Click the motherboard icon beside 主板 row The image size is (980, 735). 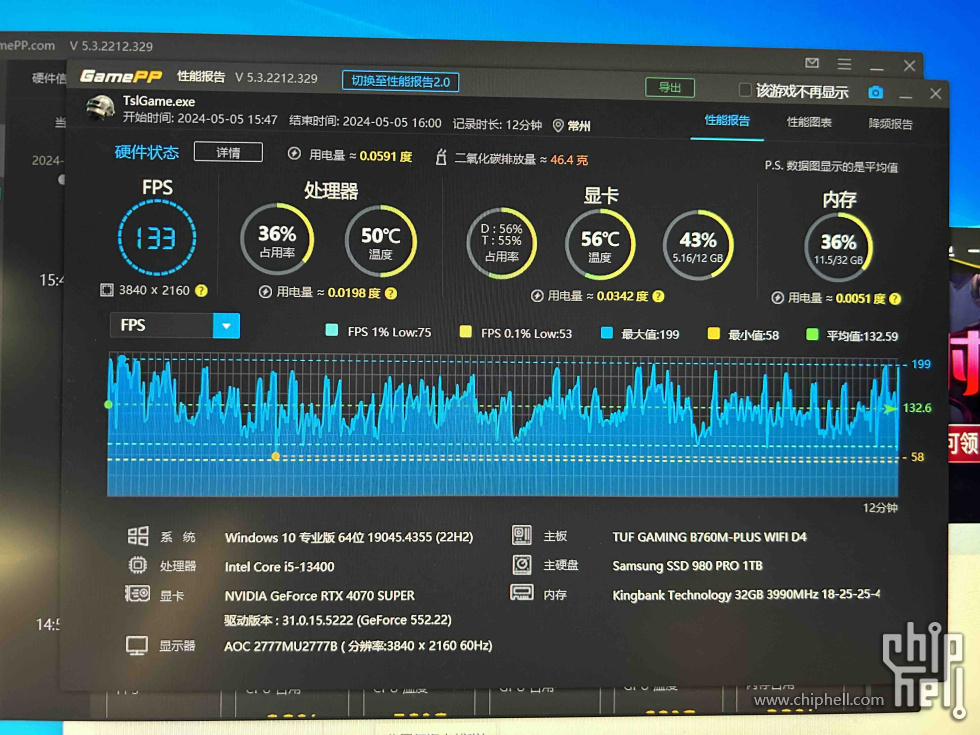click(x=522, y=535)
